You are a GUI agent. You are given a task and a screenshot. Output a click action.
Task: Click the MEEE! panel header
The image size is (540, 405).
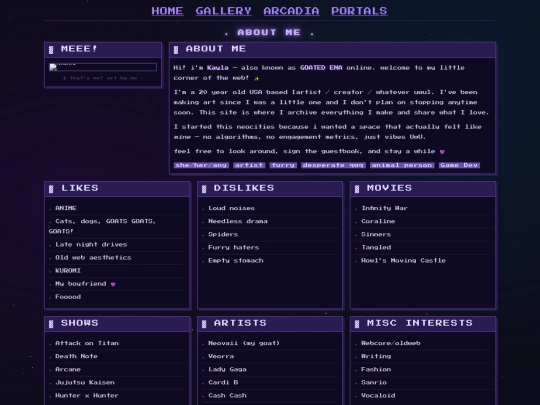[x=103, y=50]
